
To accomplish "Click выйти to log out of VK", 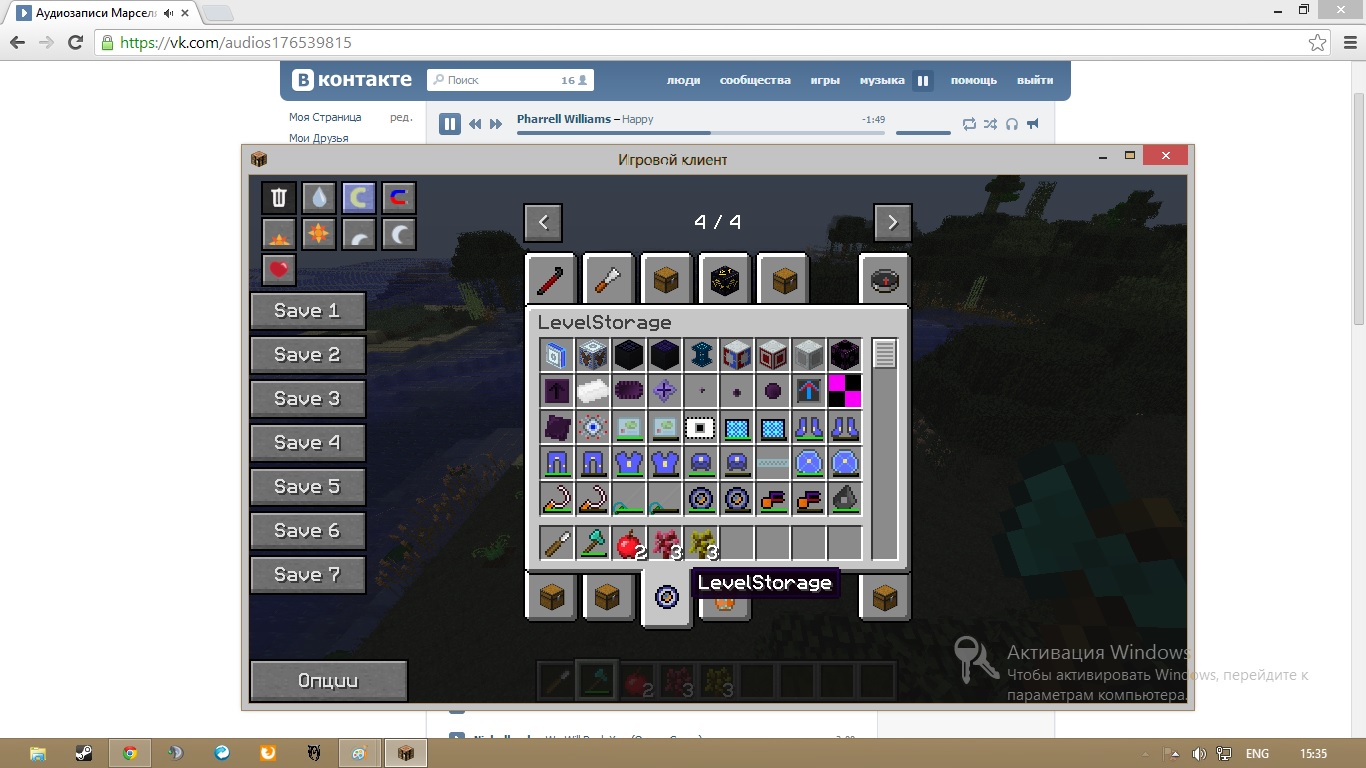I will point(1035,80).
